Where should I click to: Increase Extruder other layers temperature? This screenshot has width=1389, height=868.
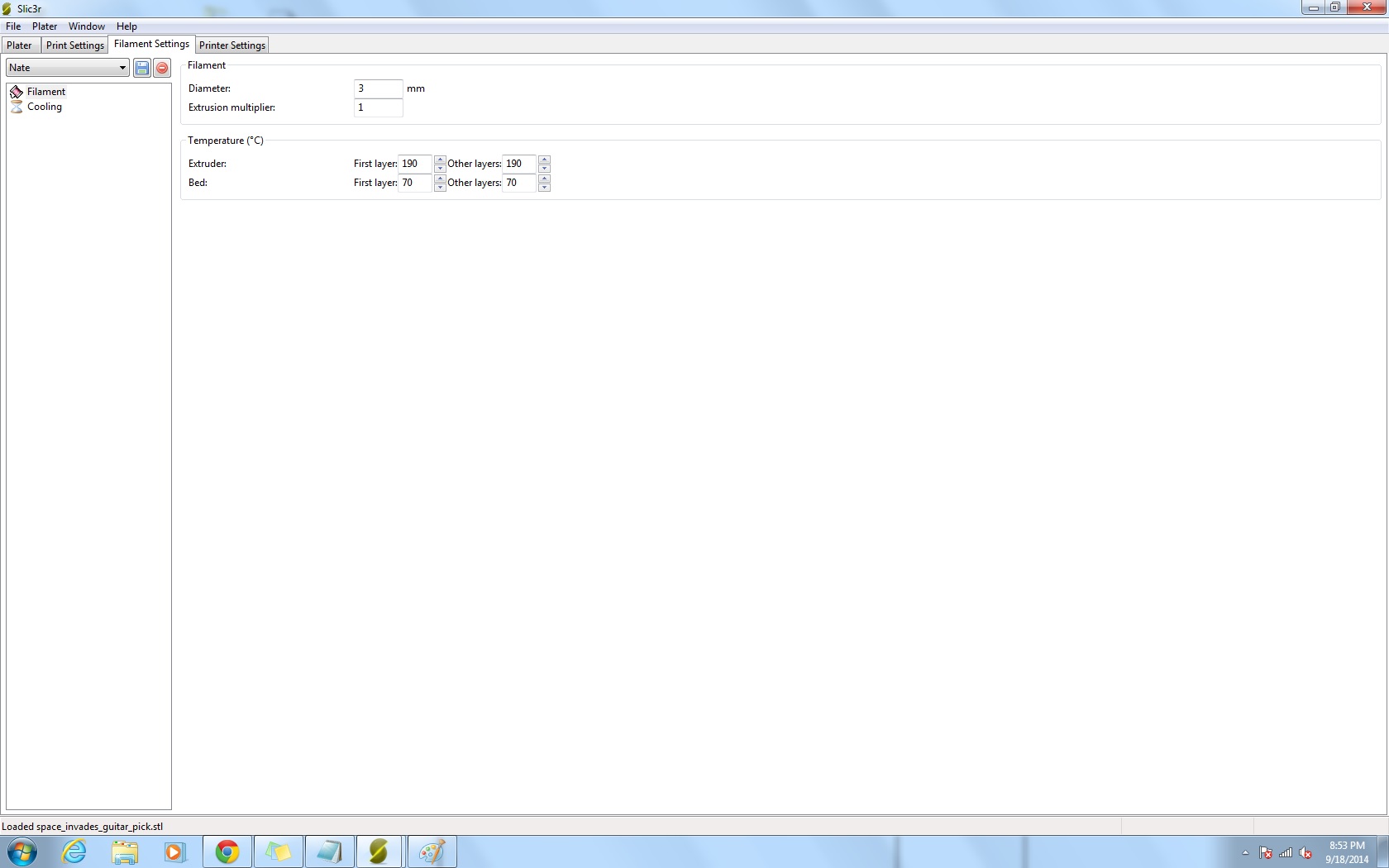tap(544, 160)
